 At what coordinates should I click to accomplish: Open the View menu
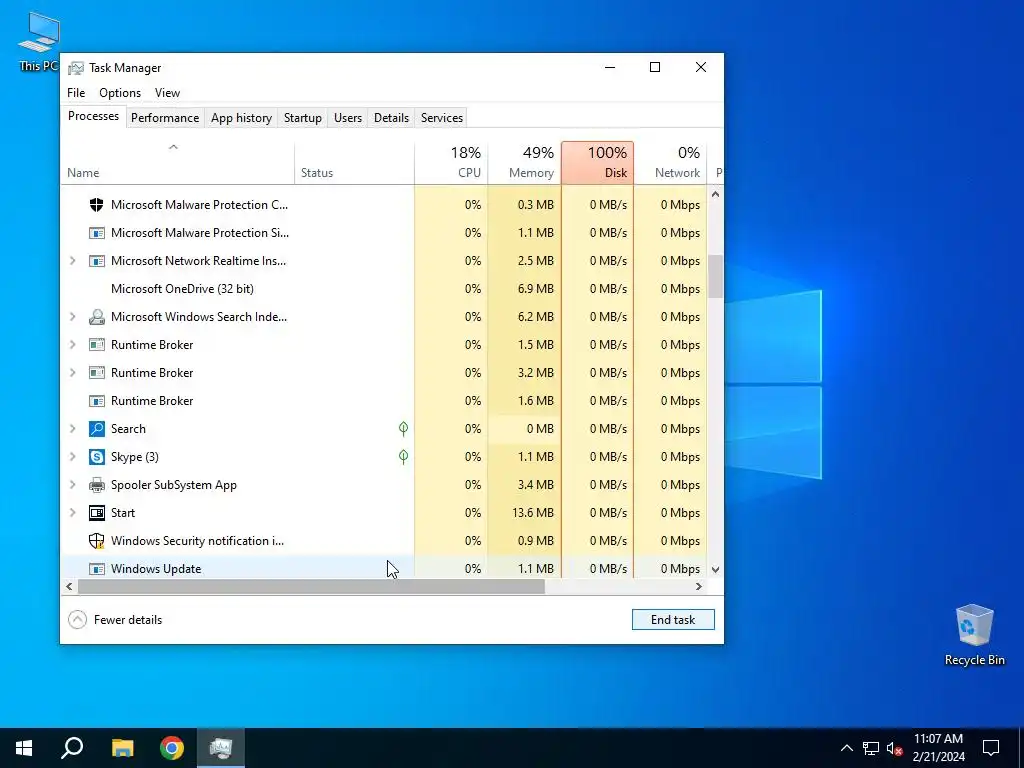[x=167, y=93]
